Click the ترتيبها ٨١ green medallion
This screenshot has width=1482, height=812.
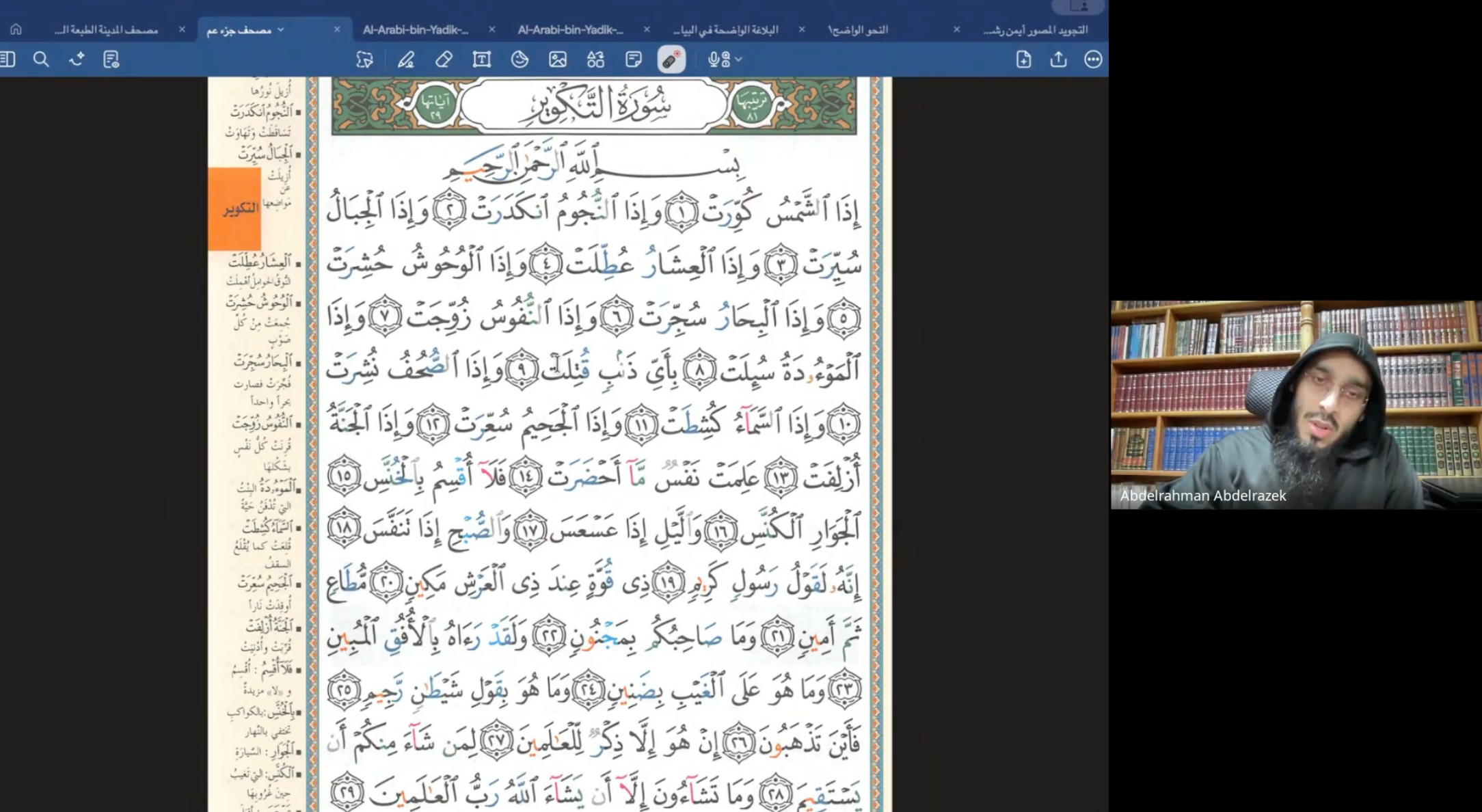[x=752, y=106]
